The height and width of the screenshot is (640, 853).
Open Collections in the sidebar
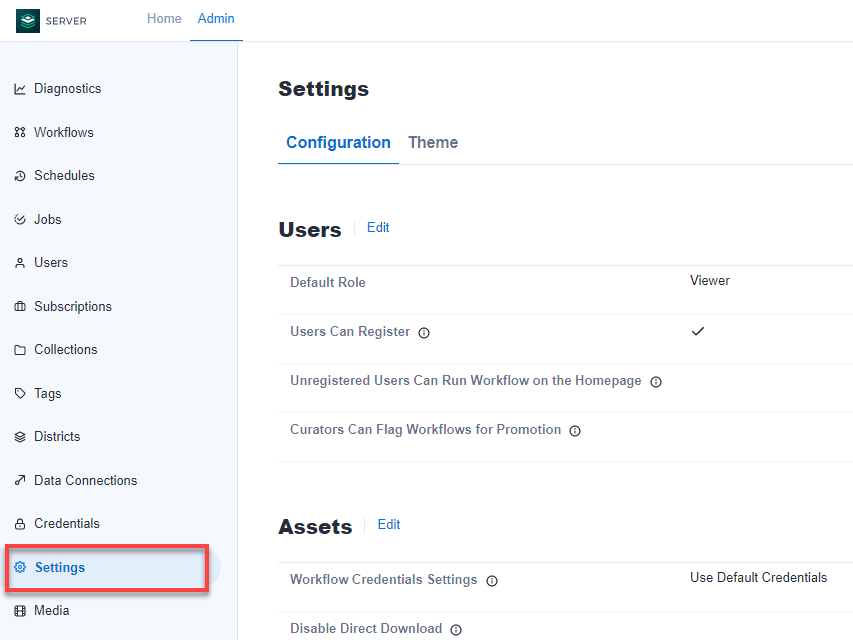[66, 350]
